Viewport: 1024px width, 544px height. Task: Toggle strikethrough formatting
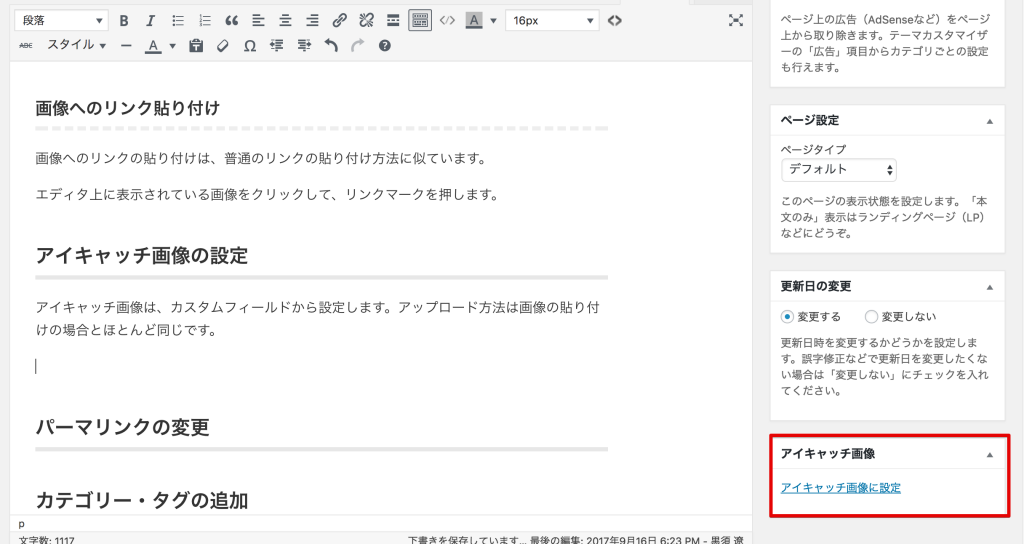coord(25,46)
